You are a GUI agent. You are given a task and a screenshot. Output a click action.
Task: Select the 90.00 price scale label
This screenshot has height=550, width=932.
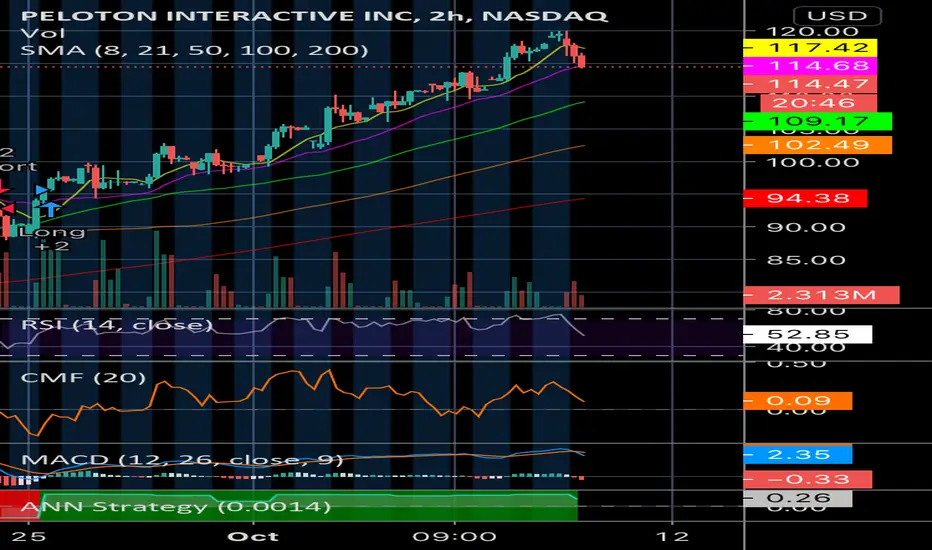(x=806, y=227)
